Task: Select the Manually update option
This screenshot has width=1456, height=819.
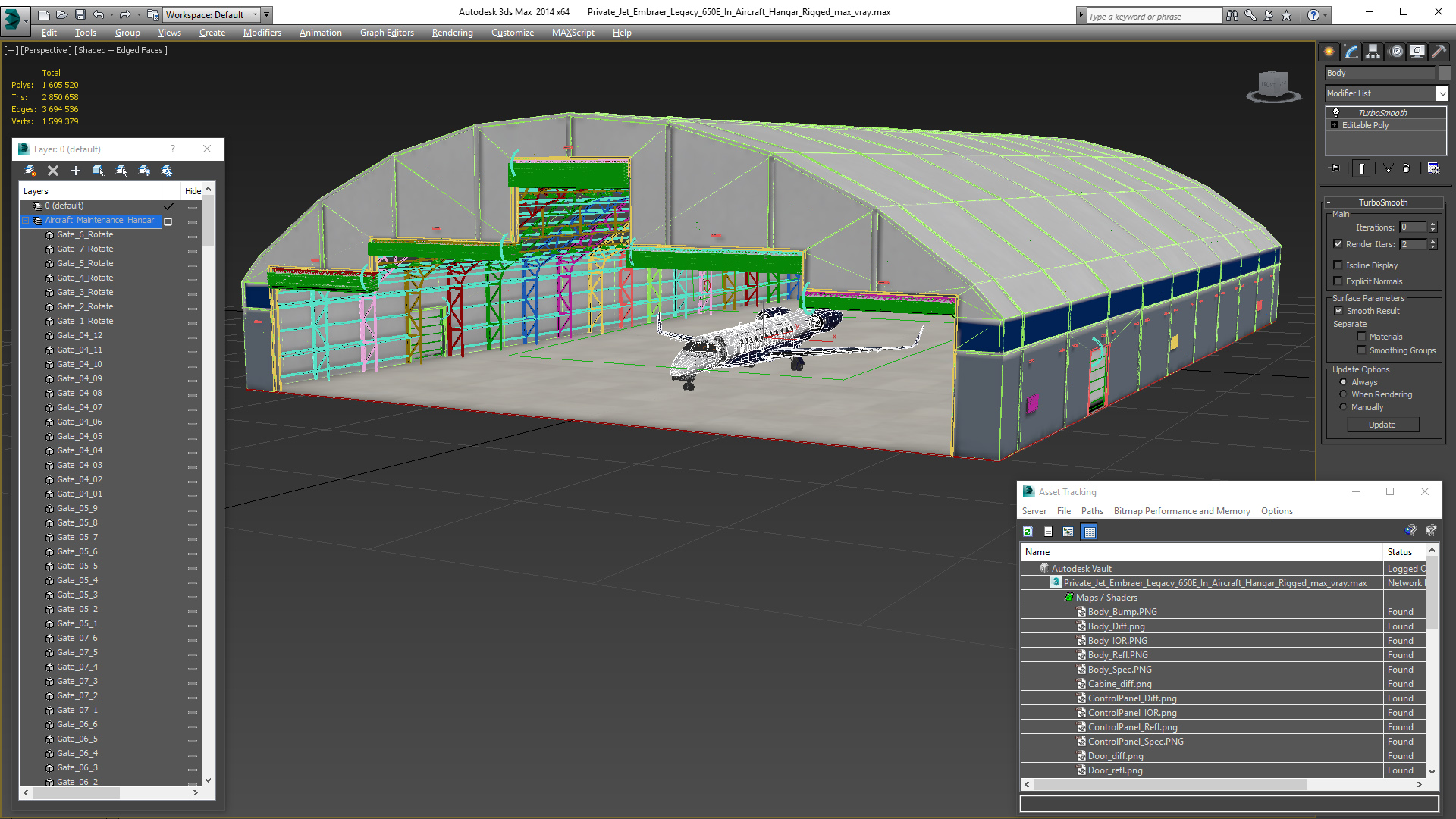Action: pos(1343,407)
